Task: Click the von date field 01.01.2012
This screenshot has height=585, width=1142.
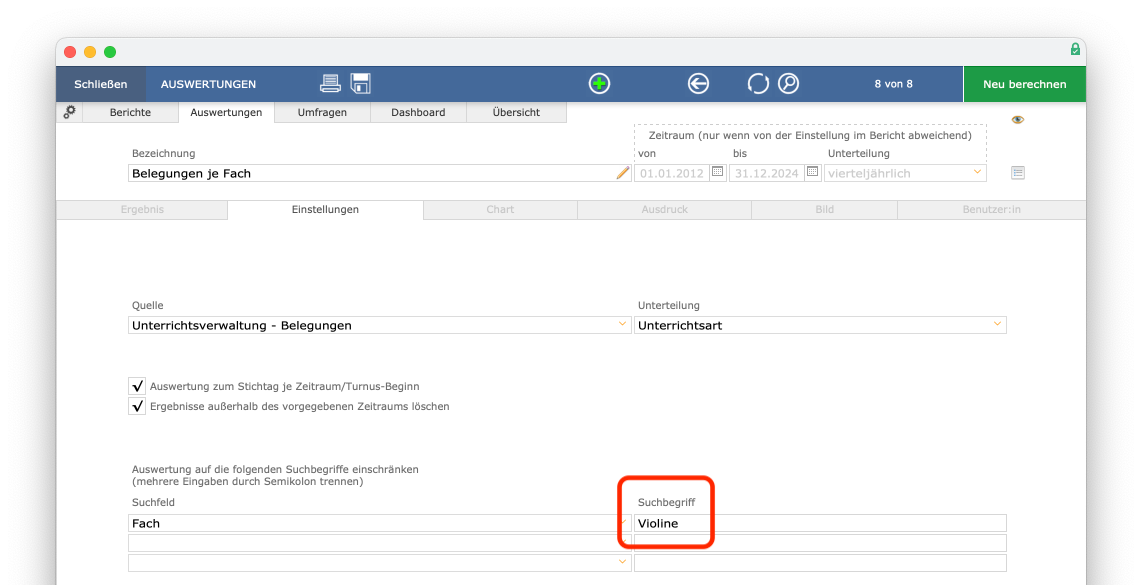Action: pyautogui.click(x=672, y=173)
